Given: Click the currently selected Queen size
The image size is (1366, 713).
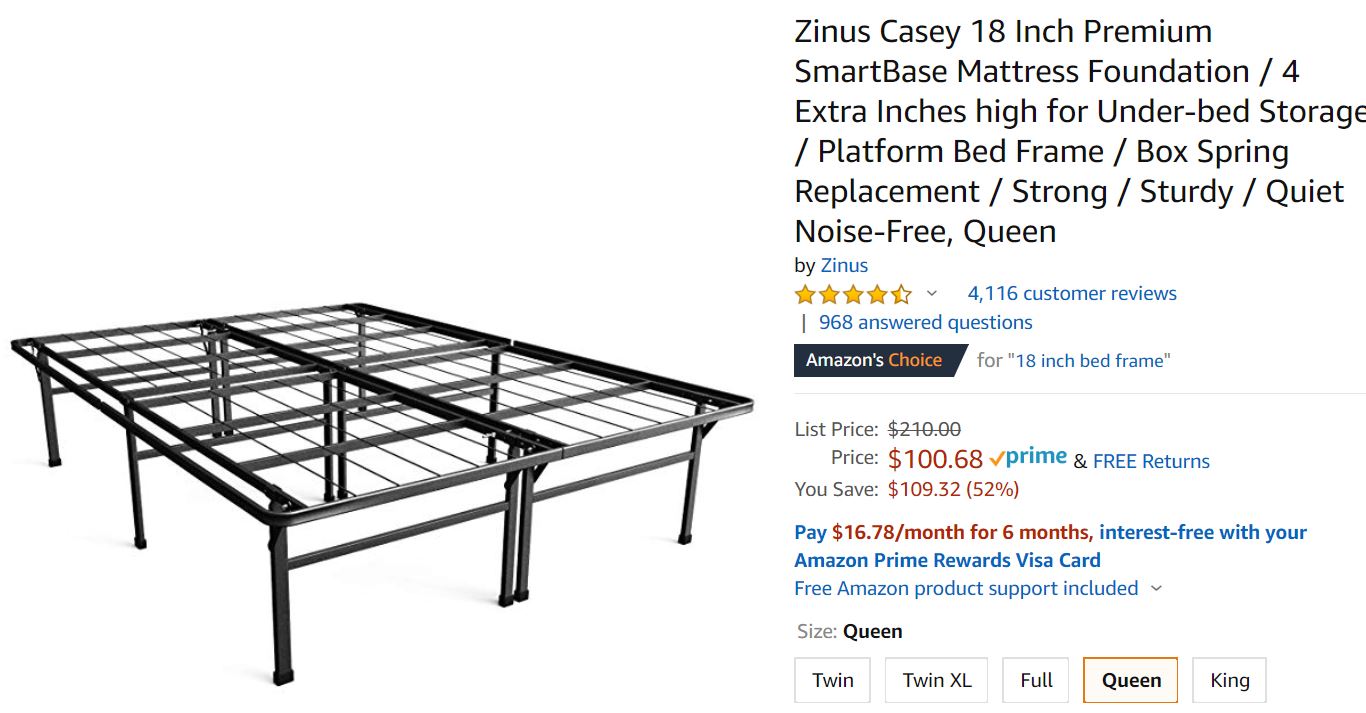Looking at the screenshot, I should tap(1130, 680).
